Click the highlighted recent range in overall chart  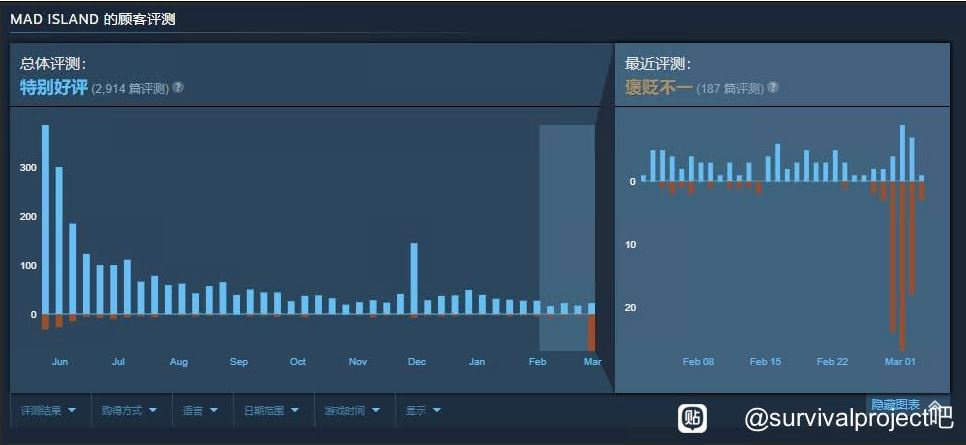[567, 238]
